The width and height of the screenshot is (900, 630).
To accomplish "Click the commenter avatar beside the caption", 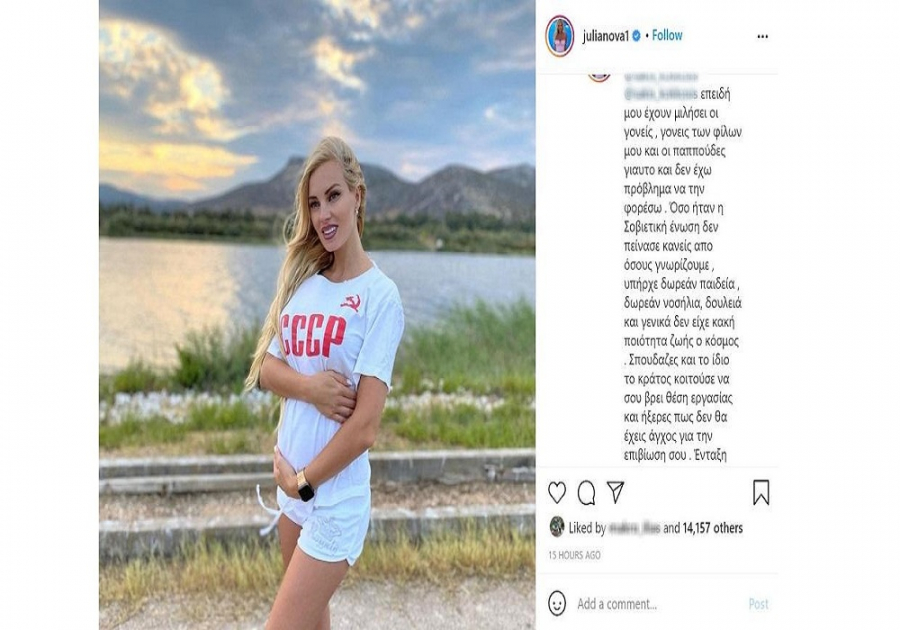I will 599,77.
